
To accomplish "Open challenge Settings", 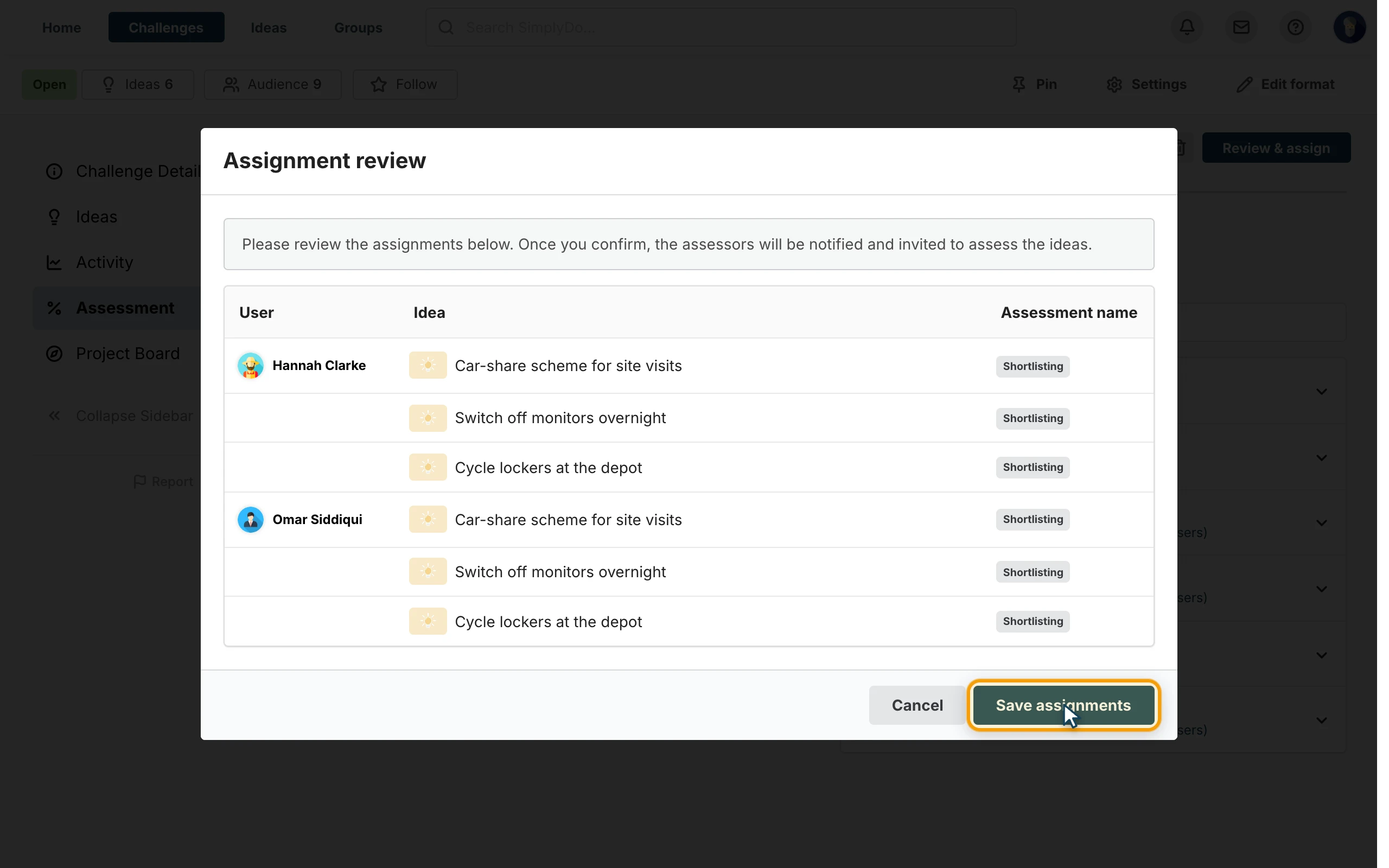I will 1146,85.
